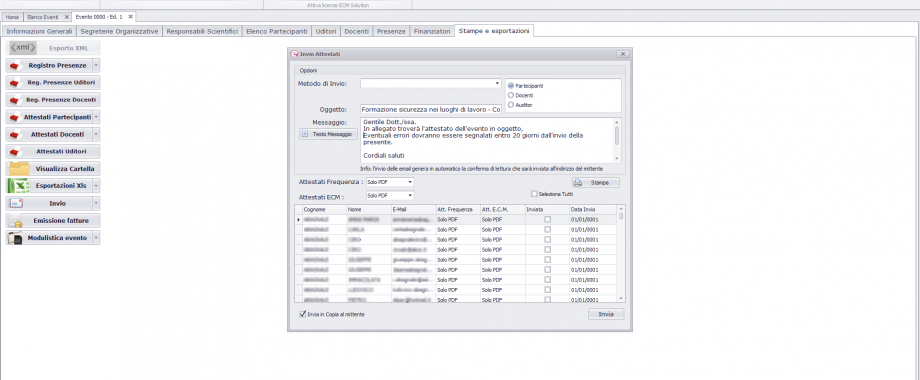The image size is (920, 380).
Task: Click the Excel icon on Esportazioni Xls
Action: point(18,186)
